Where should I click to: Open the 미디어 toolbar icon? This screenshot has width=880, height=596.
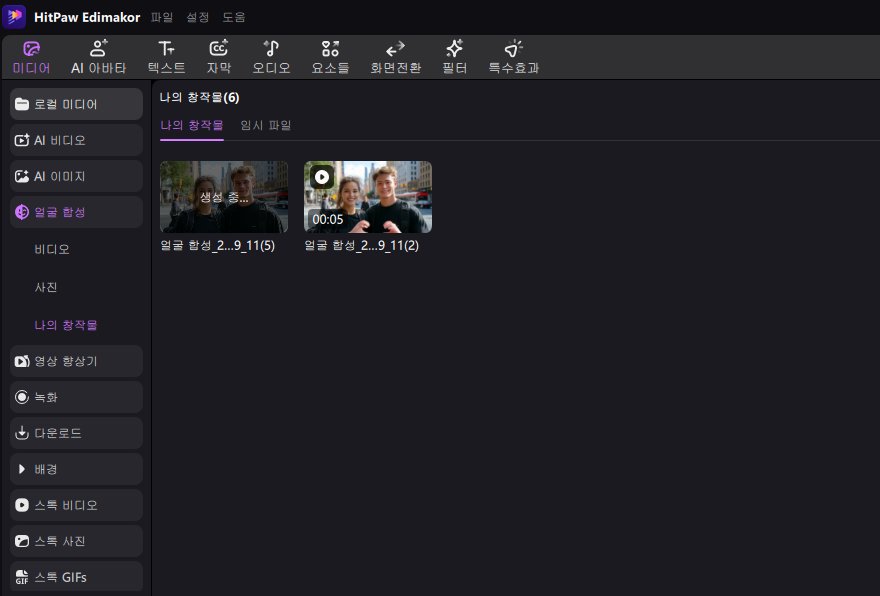point(31,49)
